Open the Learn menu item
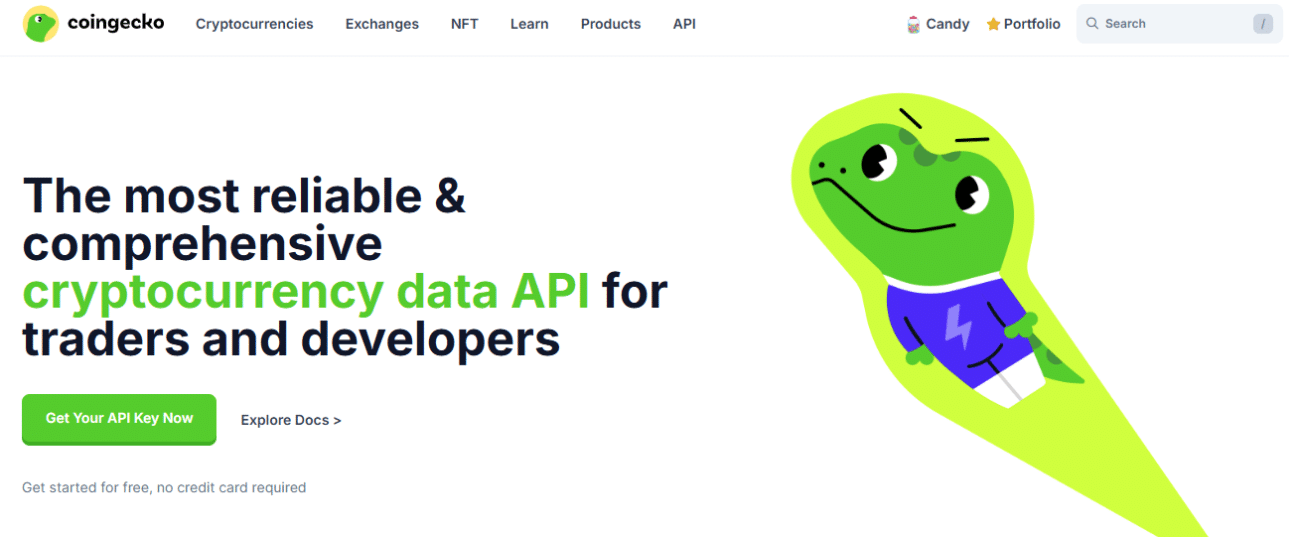This screenshot has height=537, width=1289. [x=529, y=24]
